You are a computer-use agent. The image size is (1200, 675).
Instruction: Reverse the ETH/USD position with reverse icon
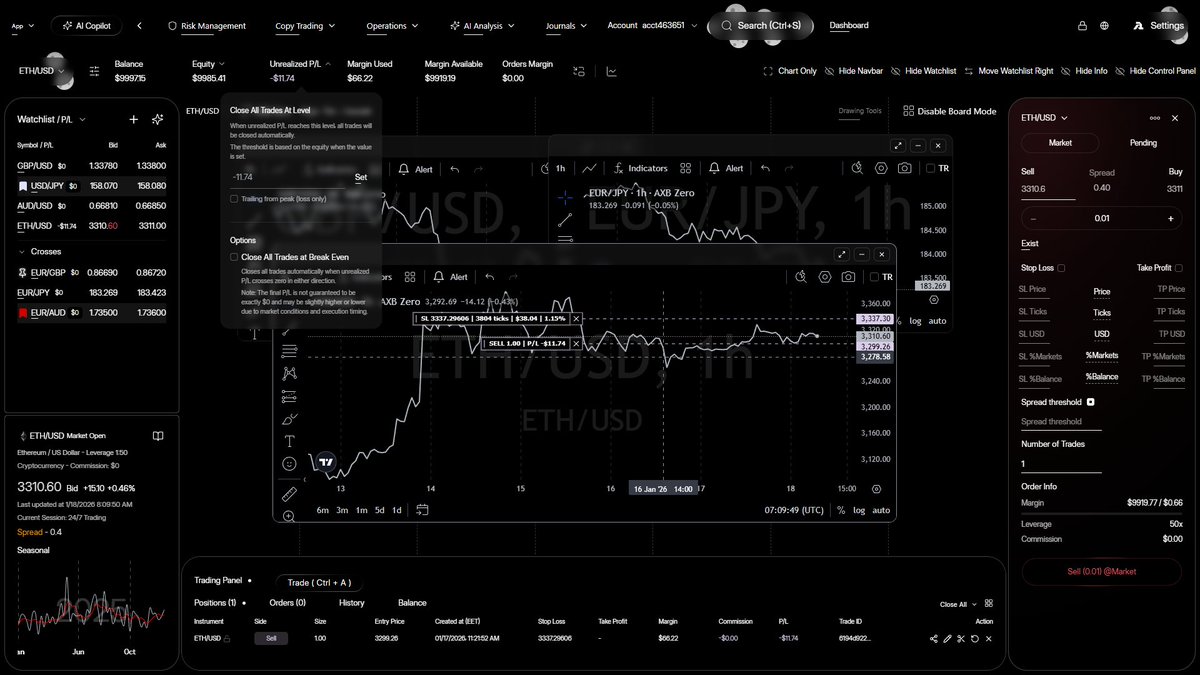974,638
